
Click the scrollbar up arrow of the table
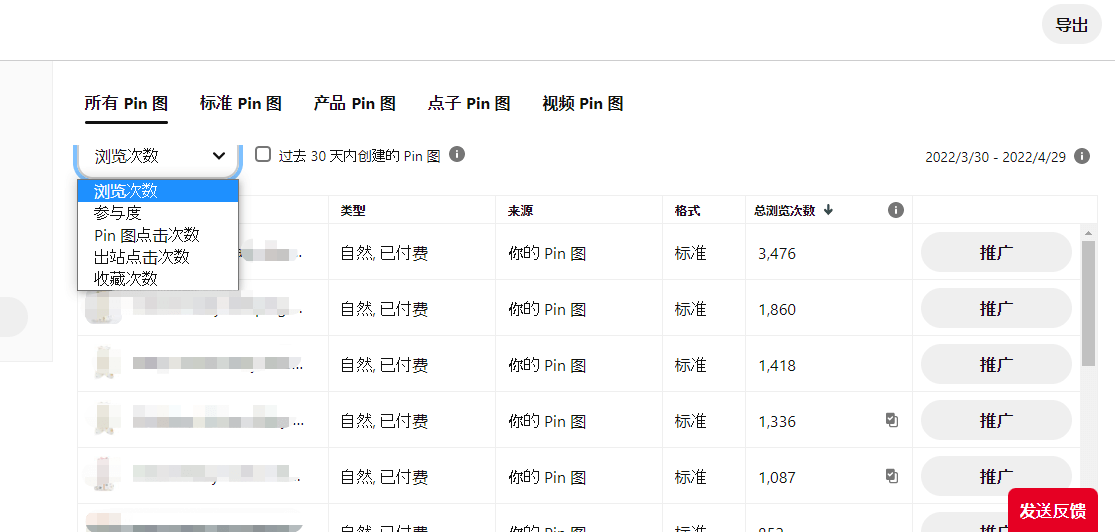point(1088,232)
